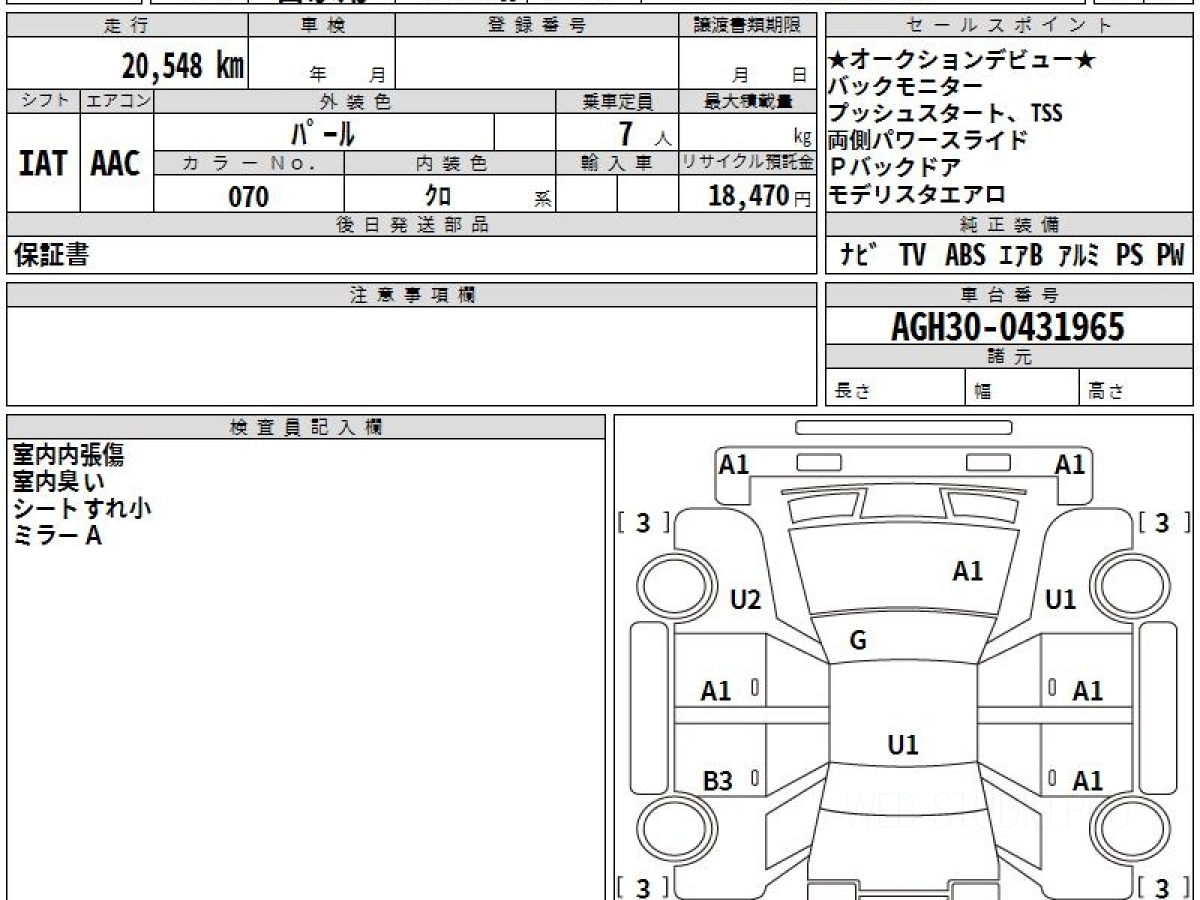Select the TV equipment entry

pyautogui.click(x=912, y=255)
